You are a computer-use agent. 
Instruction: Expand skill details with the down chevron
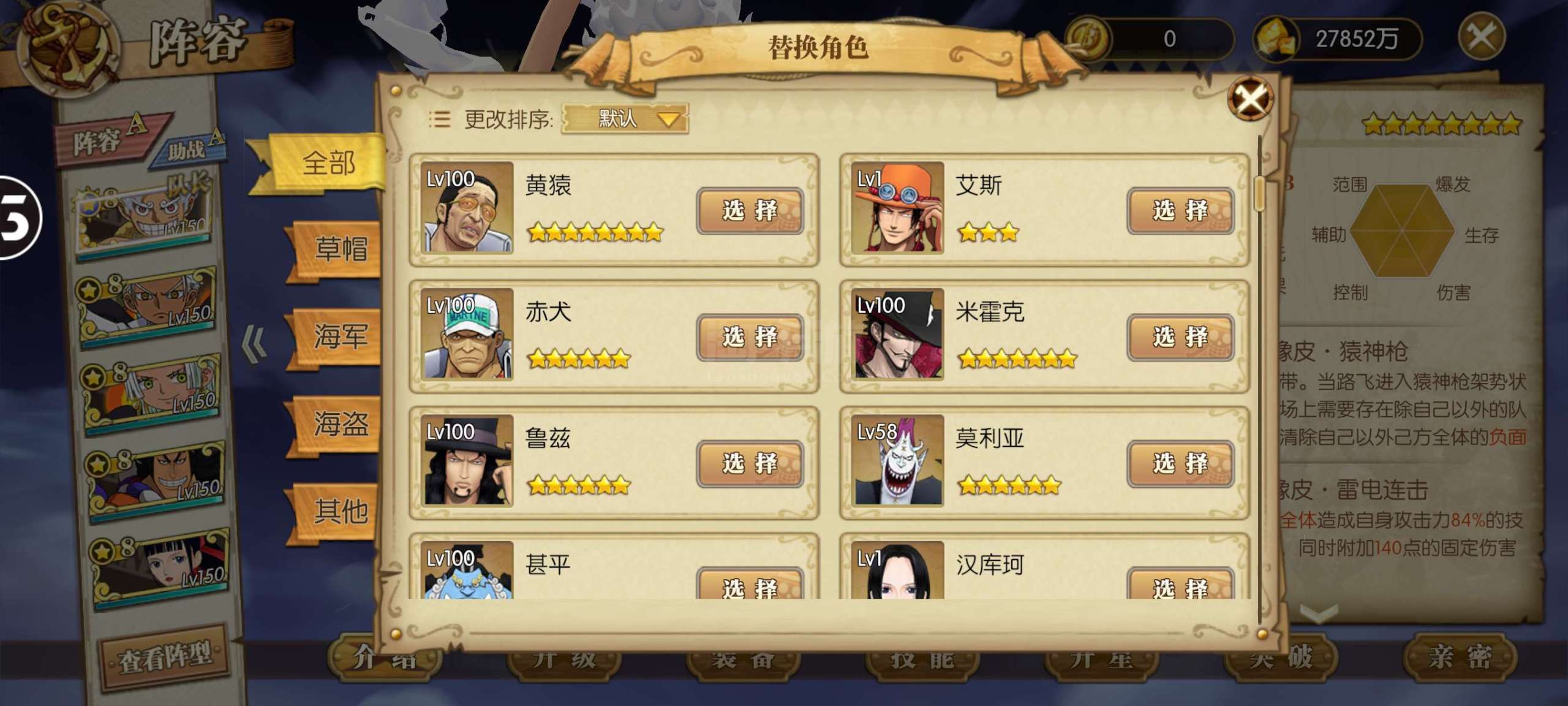click(1318, 613)
